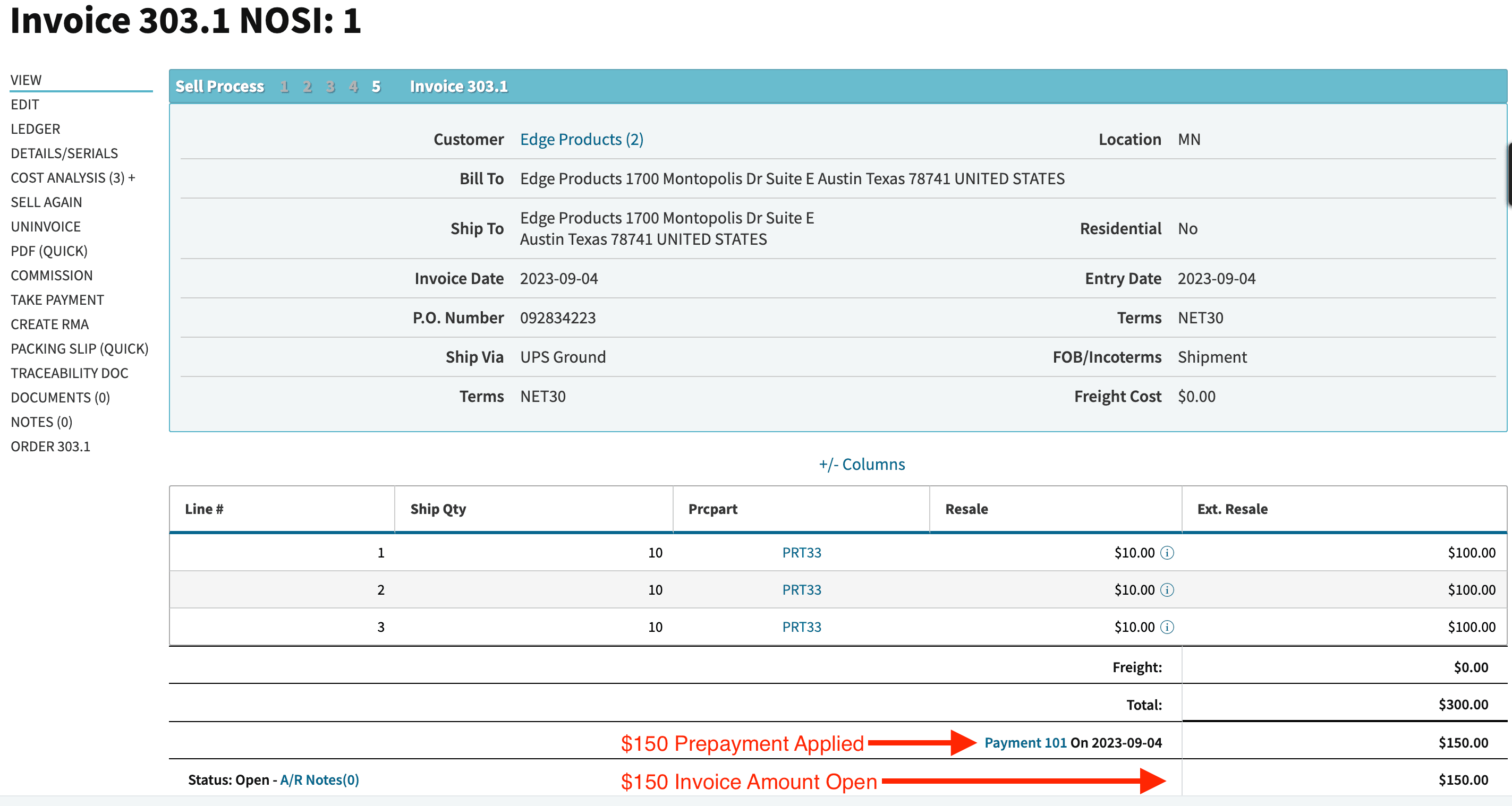The width and height of the screenshot is (1512, 806).
Task: Open Edge Products (2) customer link
Action: pyautogui.click(x=581, y=139)
